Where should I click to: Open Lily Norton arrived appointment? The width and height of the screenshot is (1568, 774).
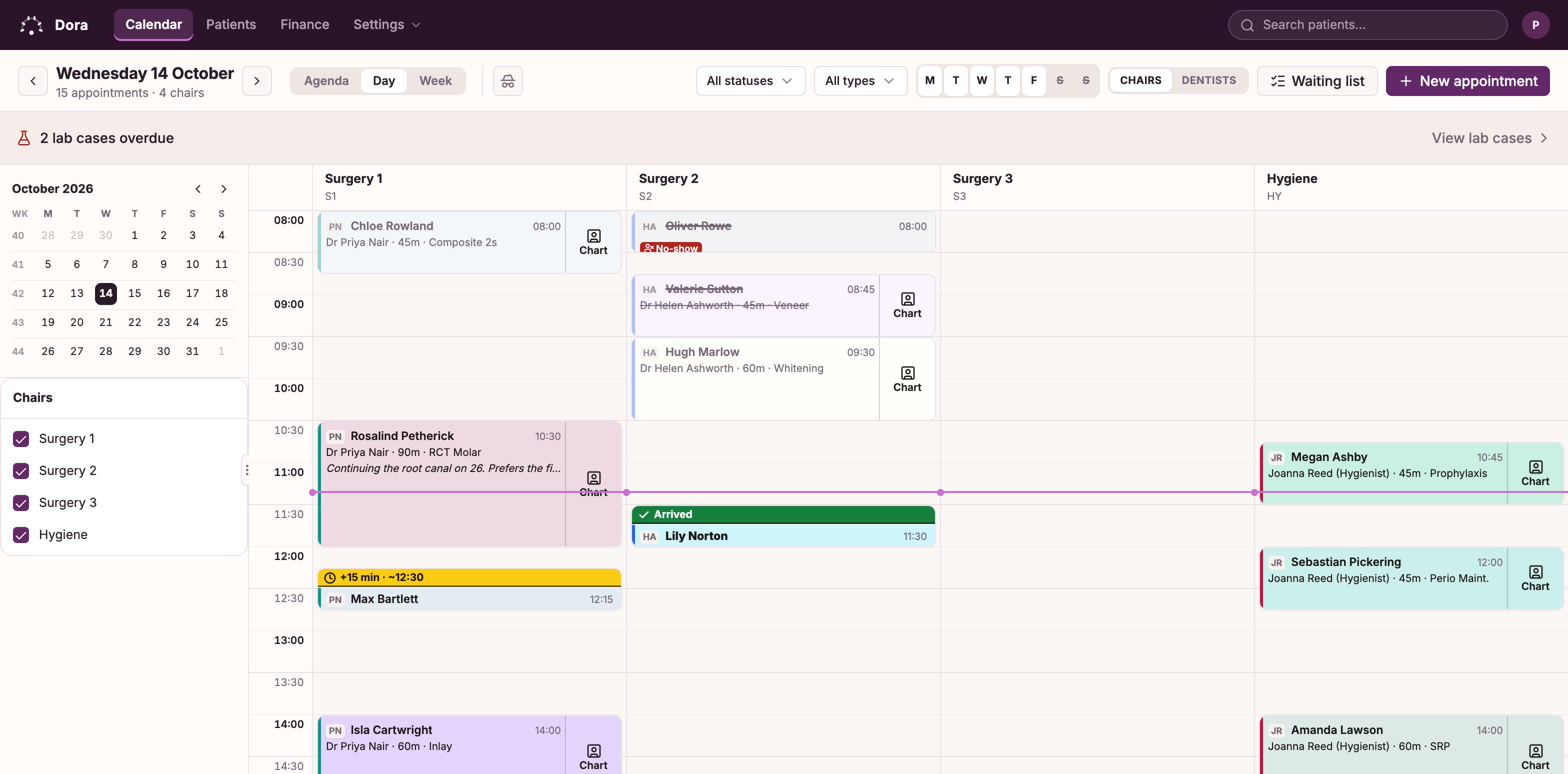(x=783, y=526)
